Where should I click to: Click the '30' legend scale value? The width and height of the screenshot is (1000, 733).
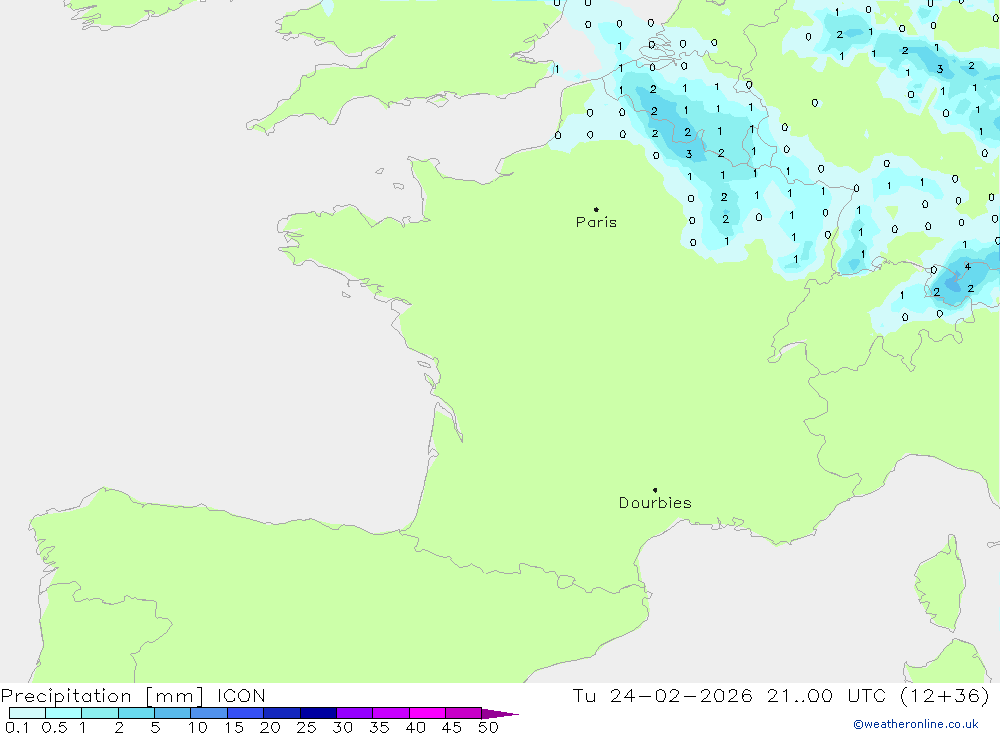[x=342, y=727]
